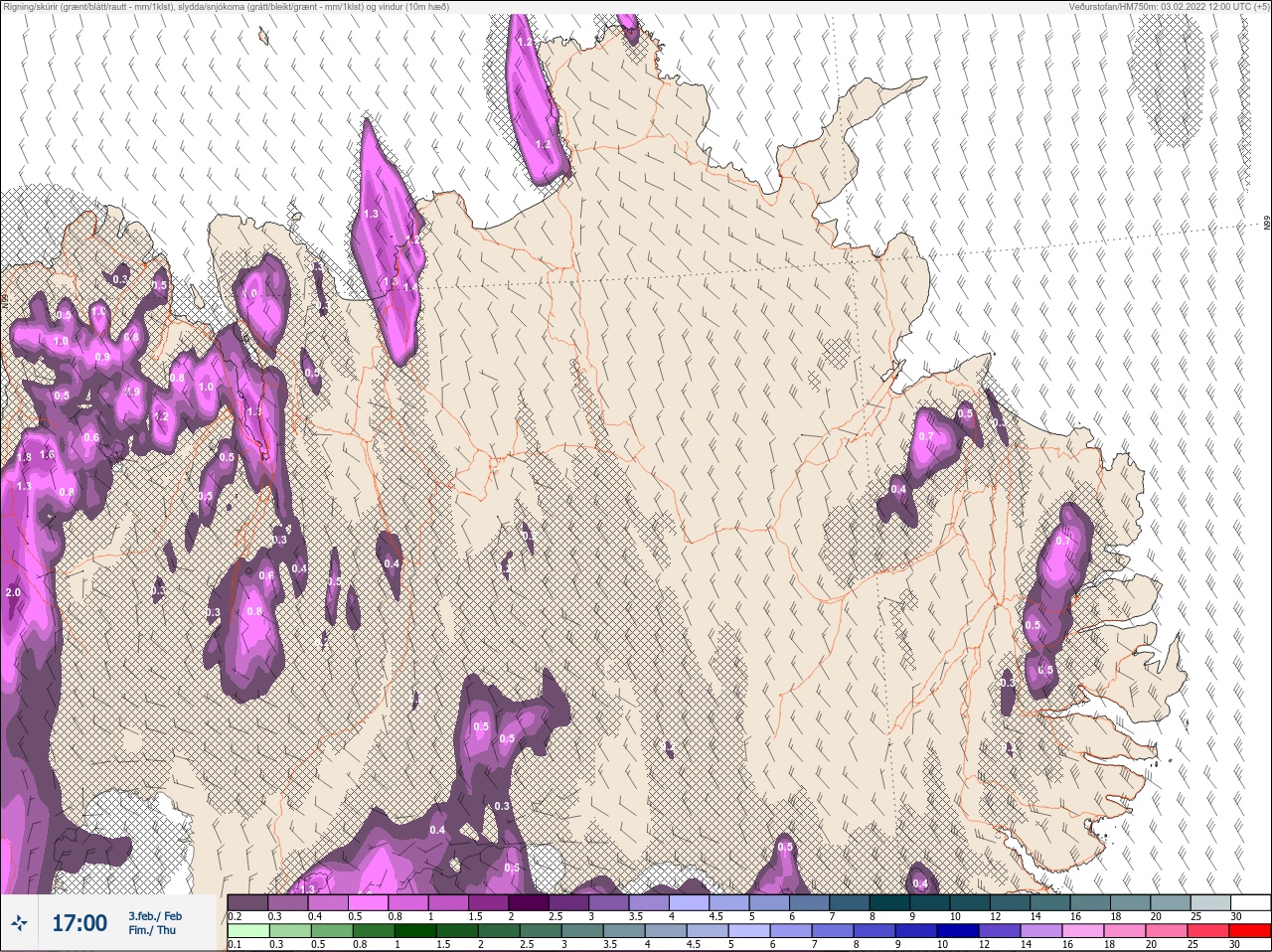Click the '3.feb./ Feb' date label
The width and height of the screenshot is (1272, 952).
coord(155,916)
